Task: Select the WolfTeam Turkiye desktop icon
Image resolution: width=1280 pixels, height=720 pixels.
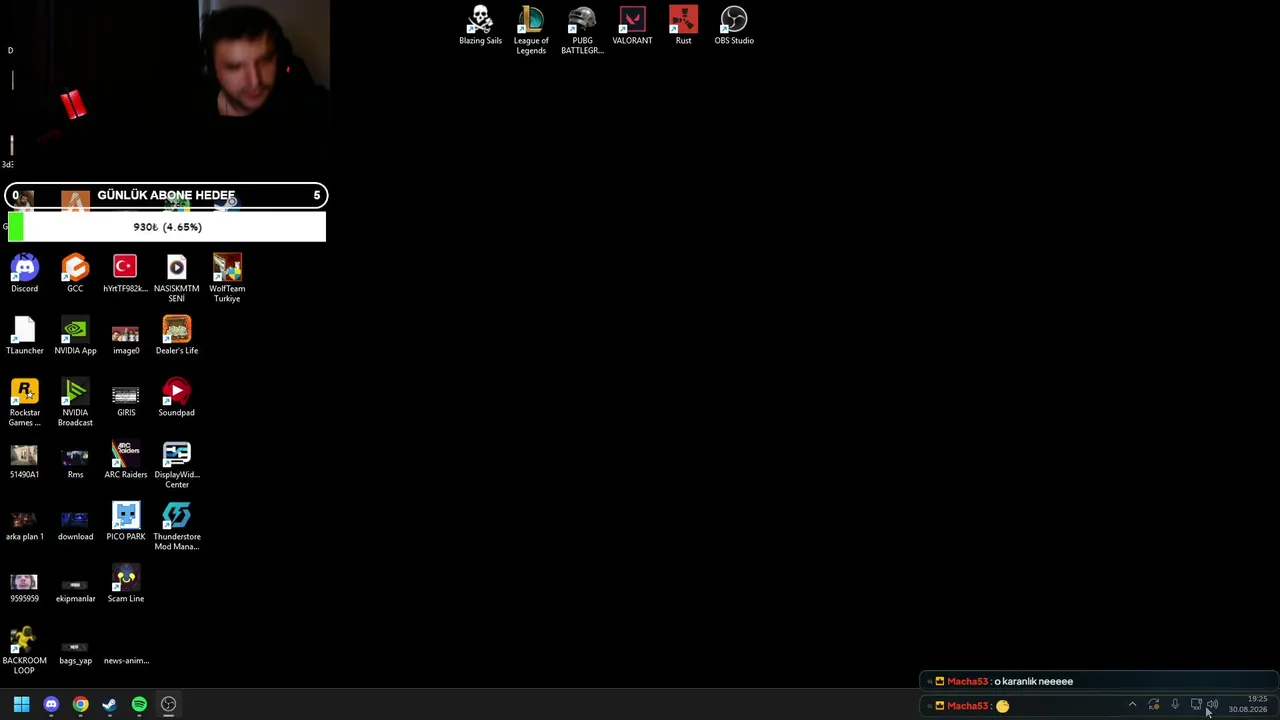Action: click(x=227, y=279)
